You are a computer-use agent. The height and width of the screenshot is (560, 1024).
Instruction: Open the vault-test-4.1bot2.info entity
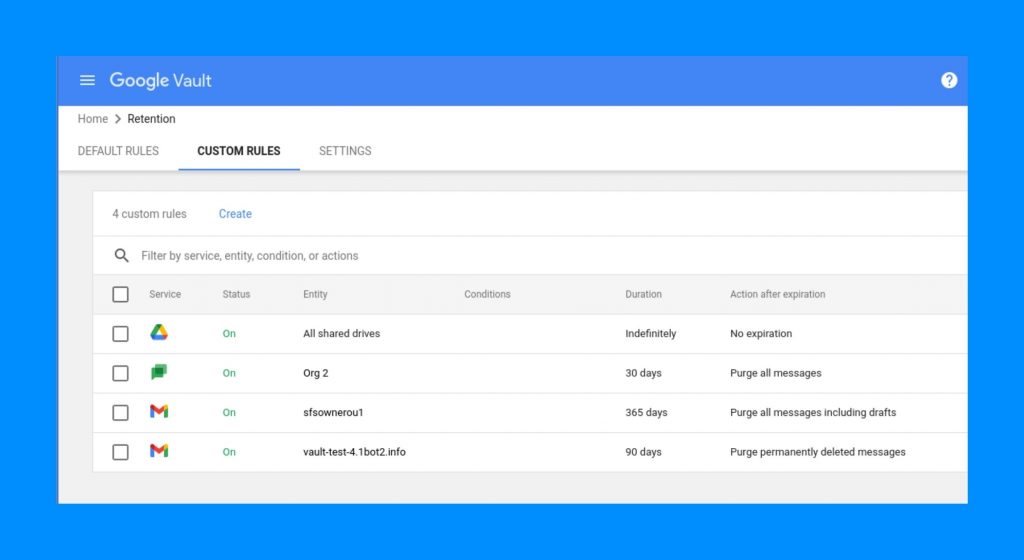point(354,452)
